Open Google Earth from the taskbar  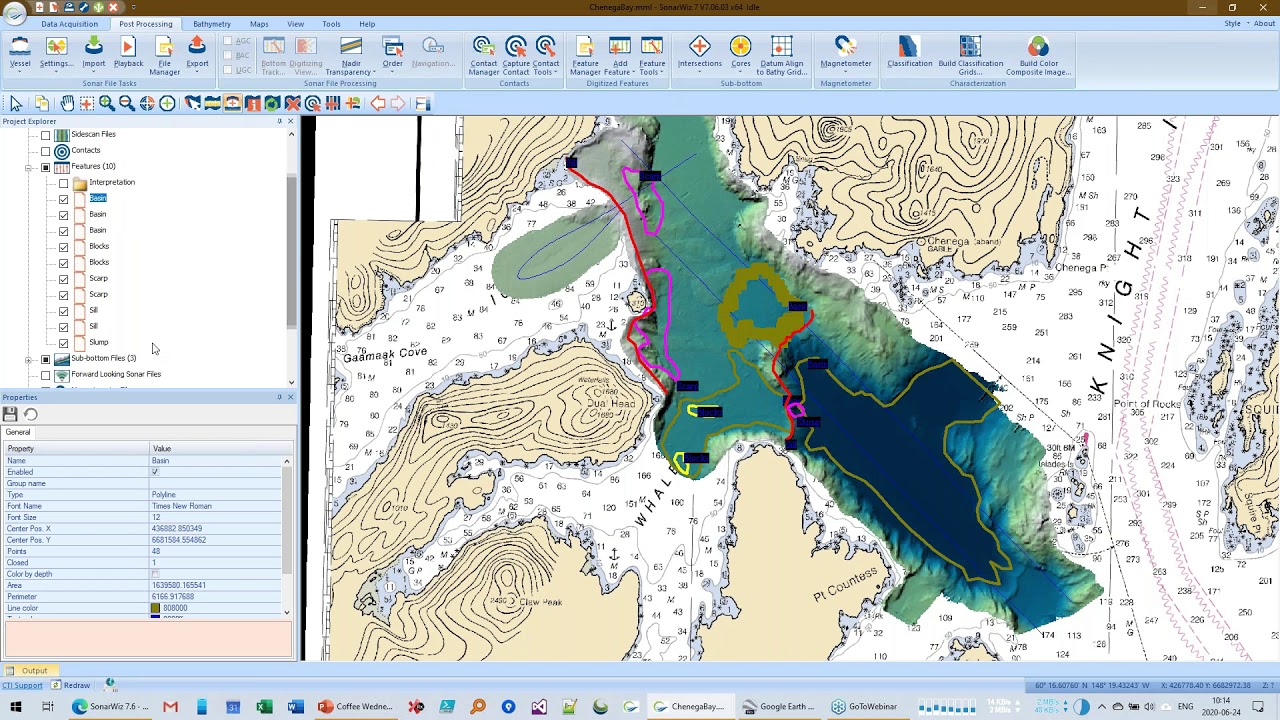tap(779, 707)
